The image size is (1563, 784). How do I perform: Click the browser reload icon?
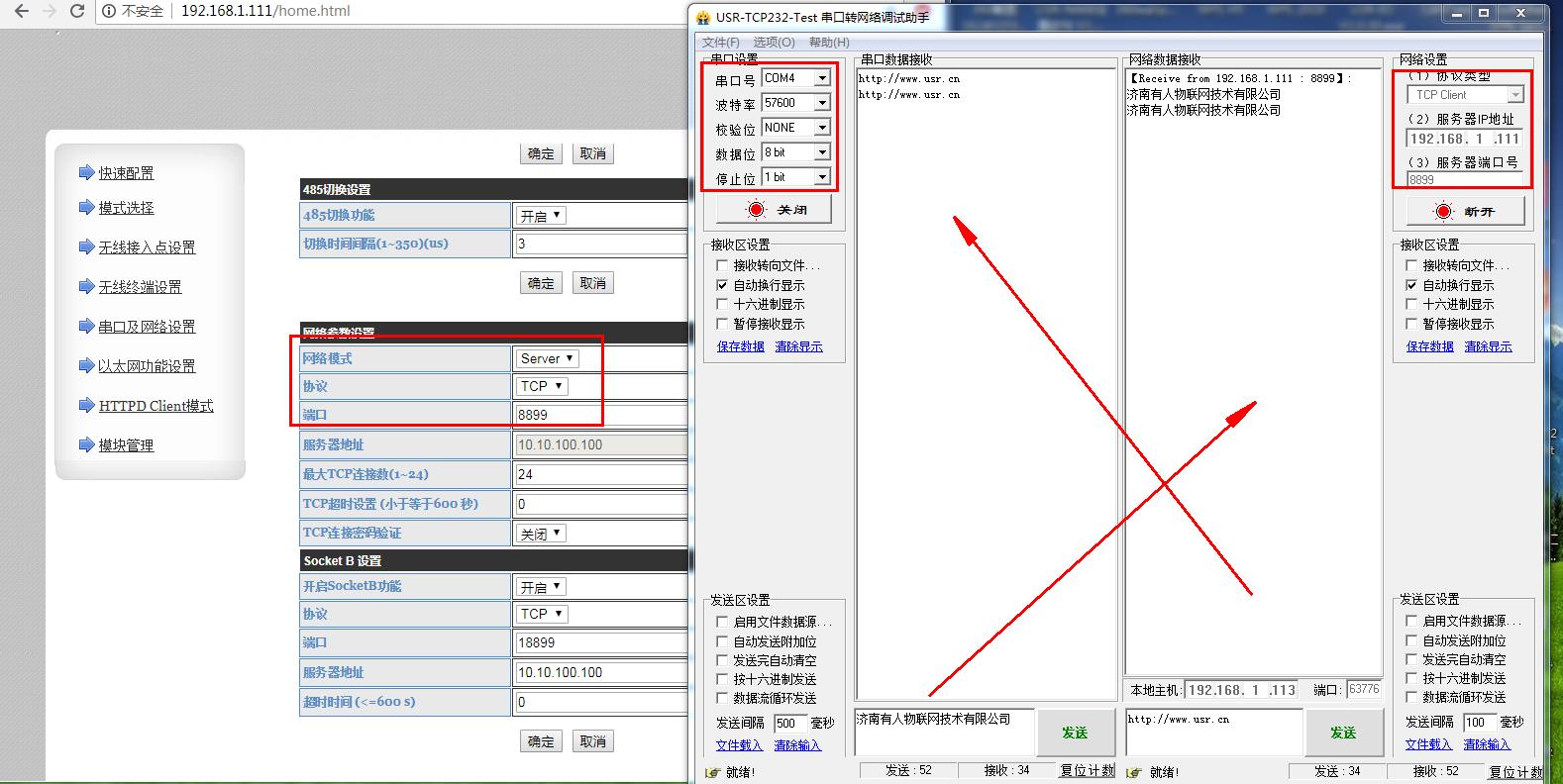pos(77,12)
